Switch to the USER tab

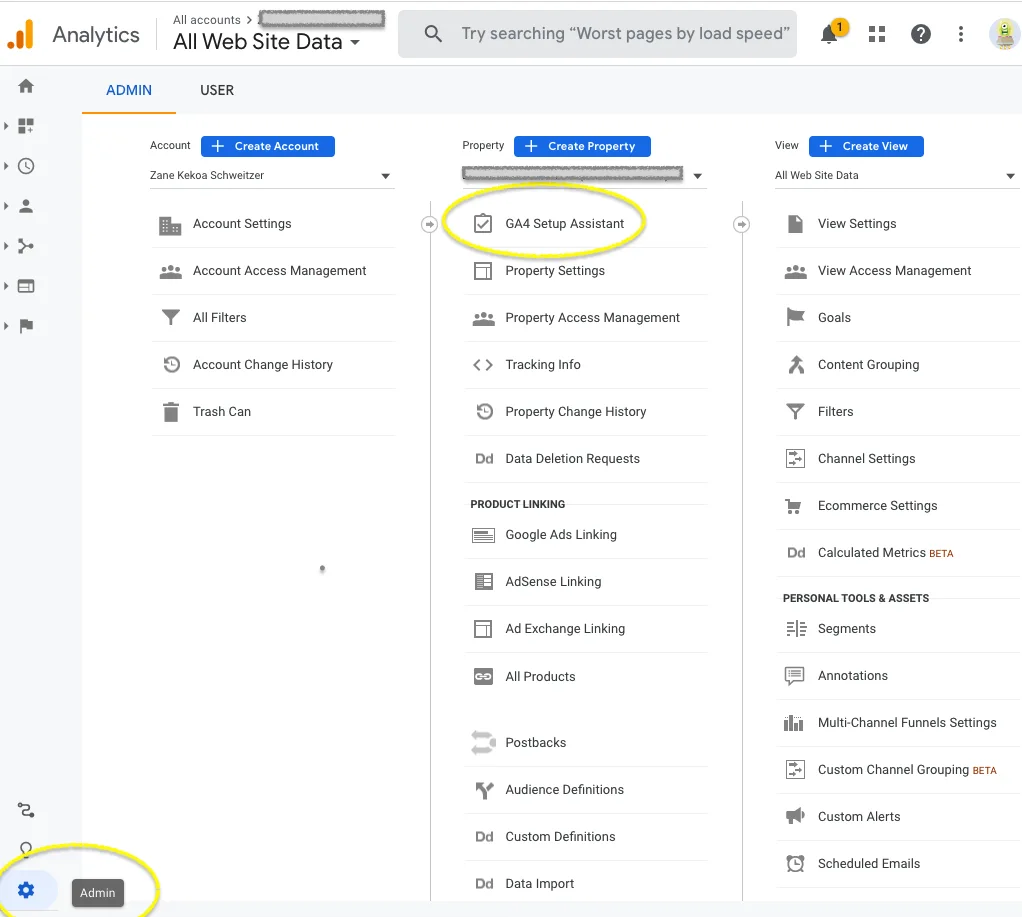(x=217, y=91)
